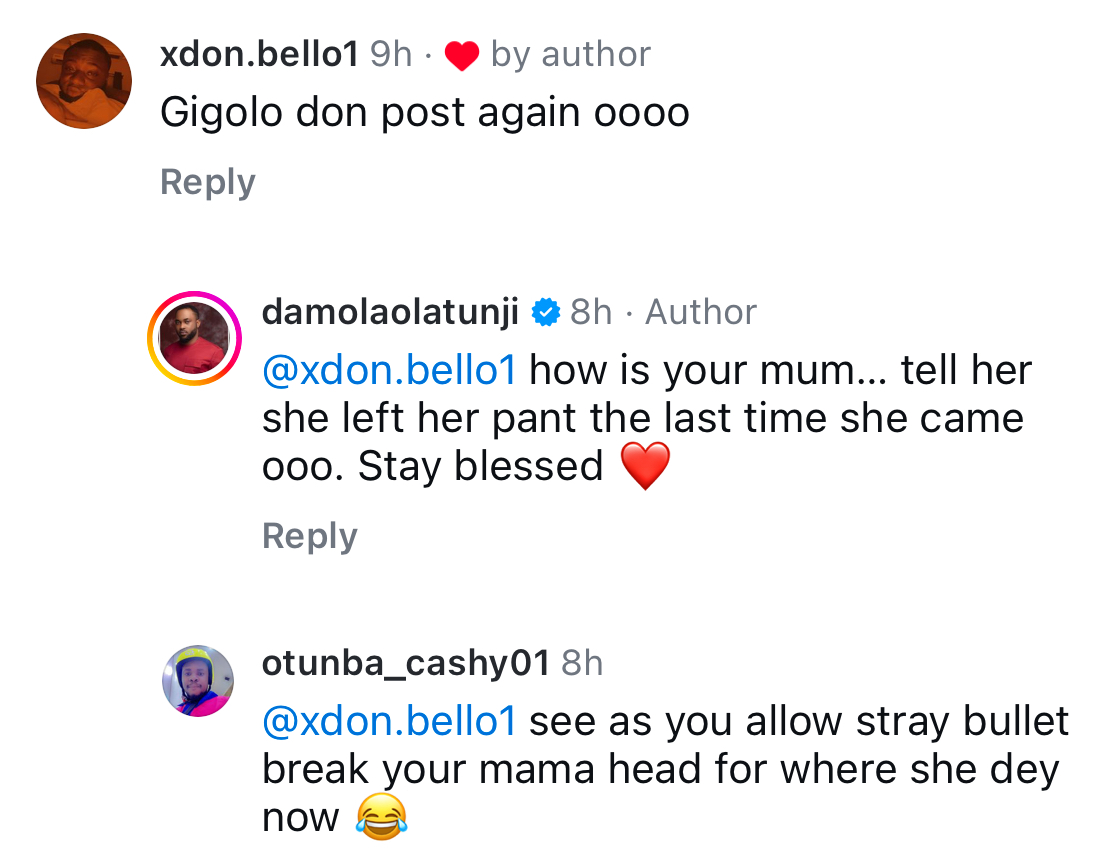This screenshot has width=1104, height=860.
Task: Open otunba_cashy01's profile picture
Action: 198,683
